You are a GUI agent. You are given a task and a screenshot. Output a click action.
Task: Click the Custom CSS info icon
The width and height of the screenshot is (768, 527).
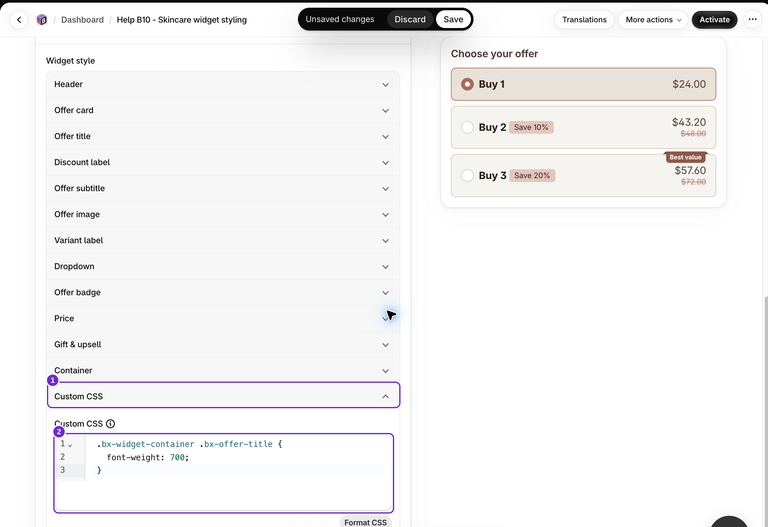pyautogui.click(x=111, y=424)
